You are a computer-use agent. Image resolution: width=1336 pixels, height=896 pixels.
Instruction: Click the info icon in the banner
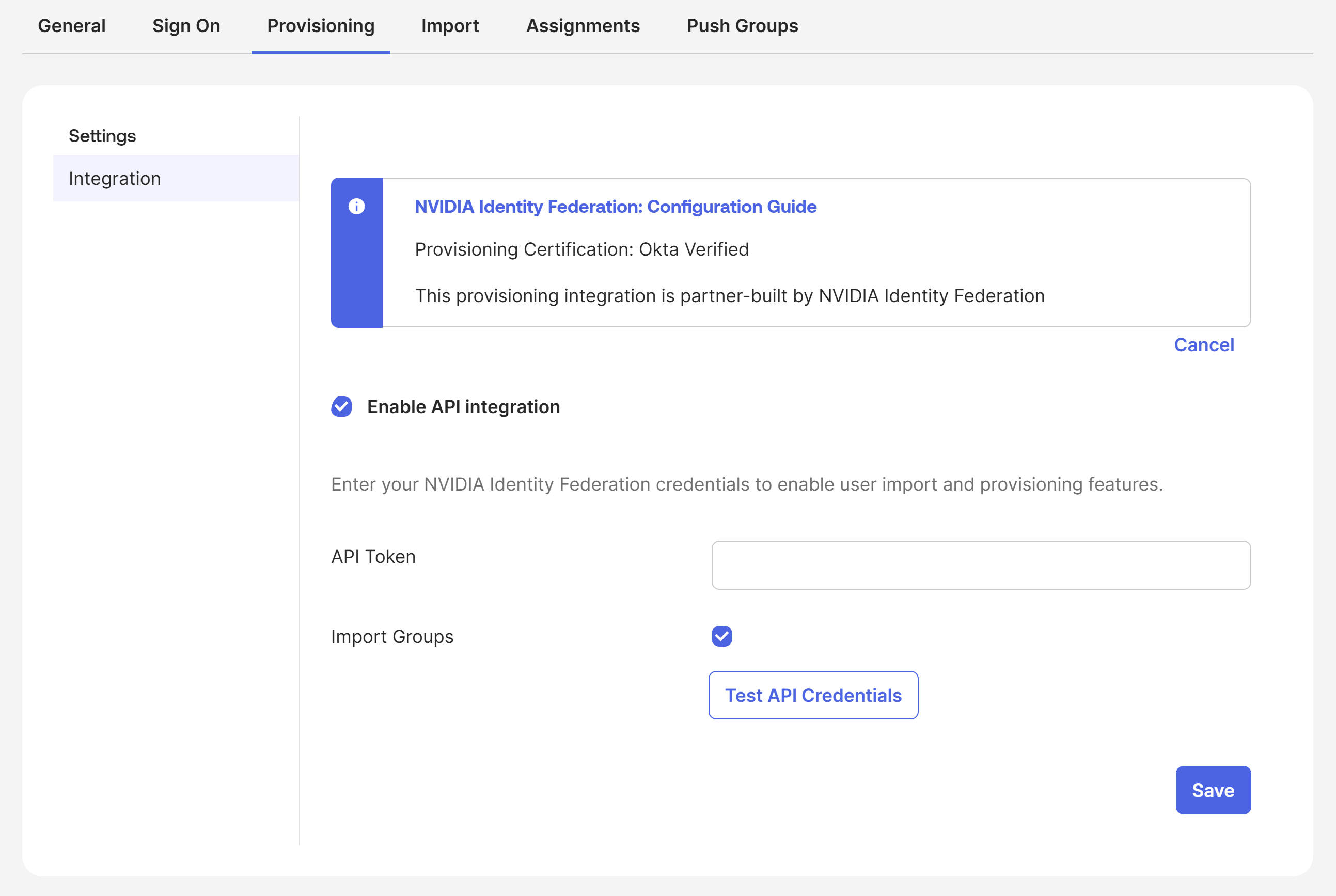pos(356,206)
